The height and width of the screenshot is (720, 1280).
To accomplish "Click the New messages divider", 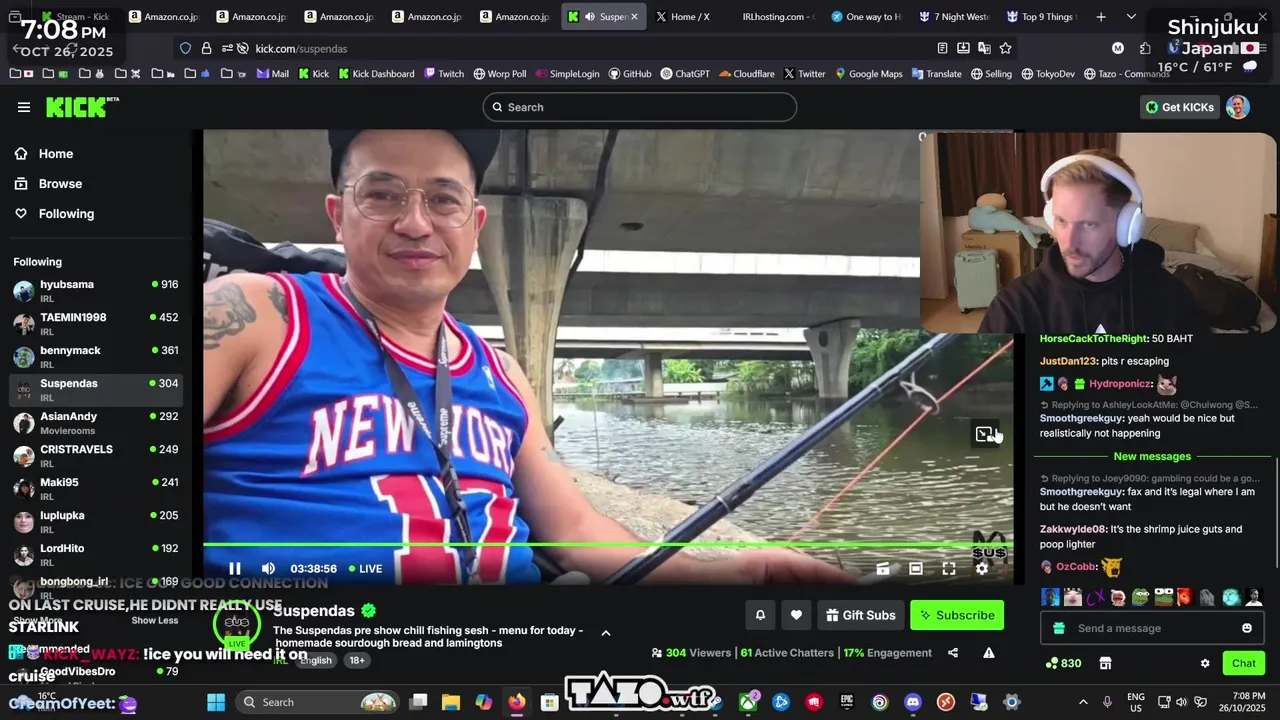I will [x=1152, y=456].
